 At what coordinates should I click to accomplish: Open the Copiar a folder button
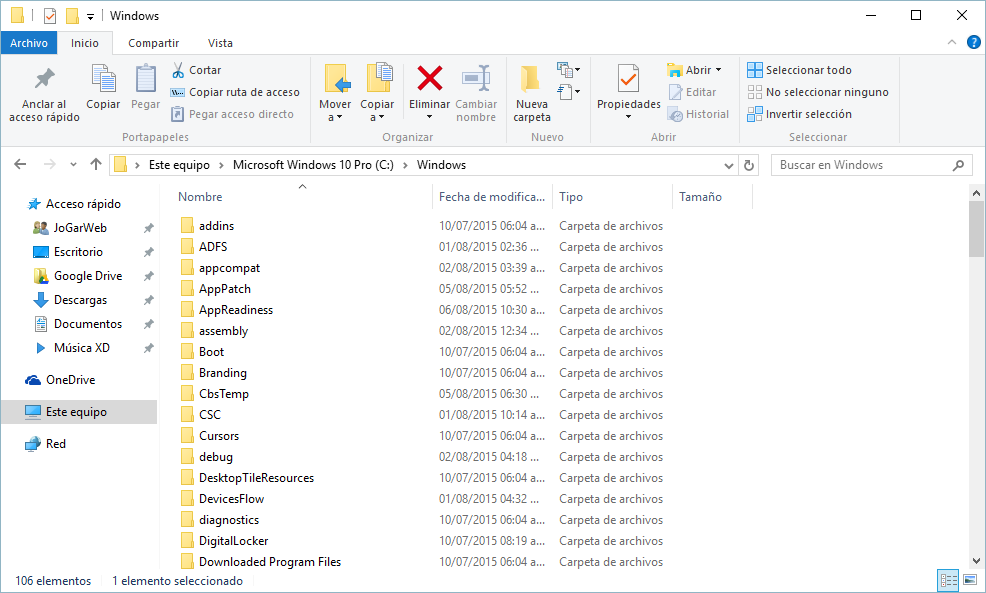tap(377, 92)
